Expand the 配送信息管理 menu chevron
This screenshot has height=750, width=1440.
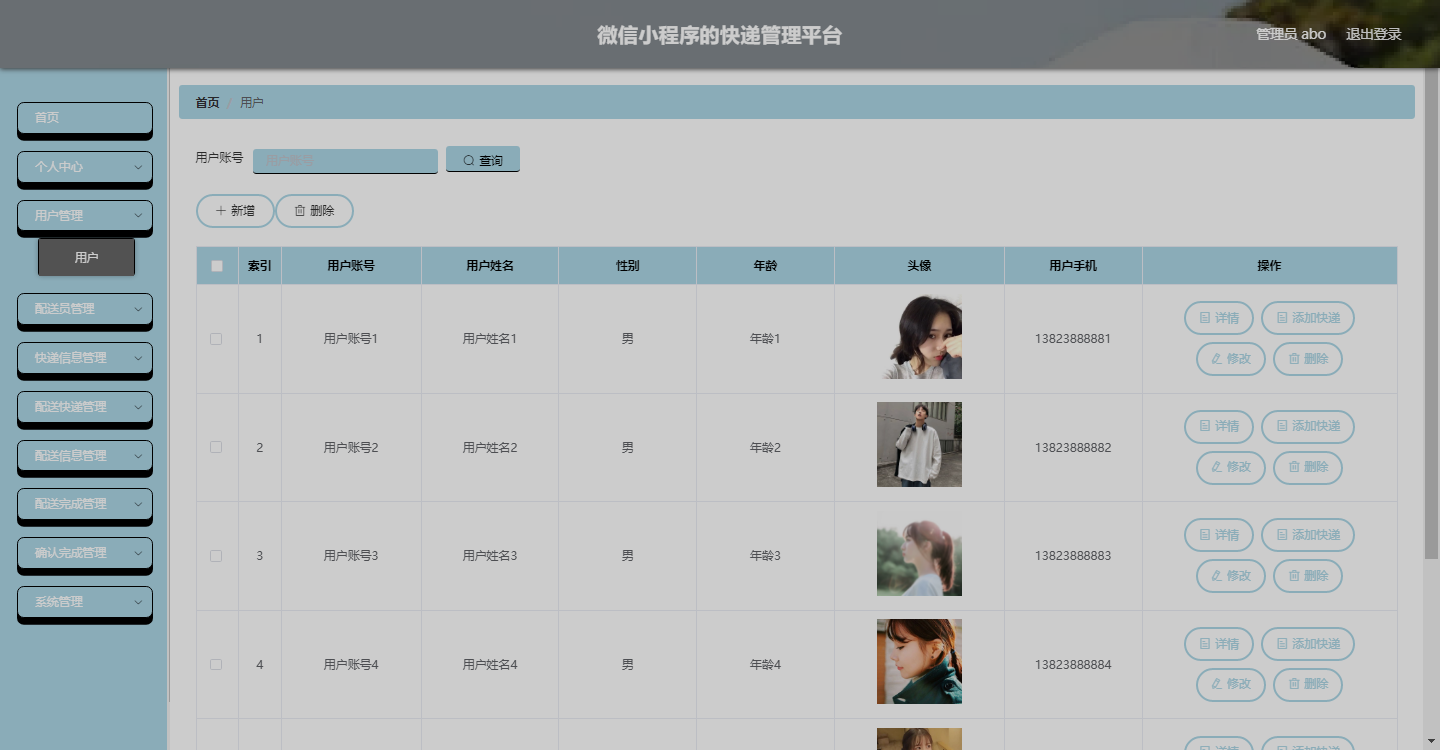point(138,455)
